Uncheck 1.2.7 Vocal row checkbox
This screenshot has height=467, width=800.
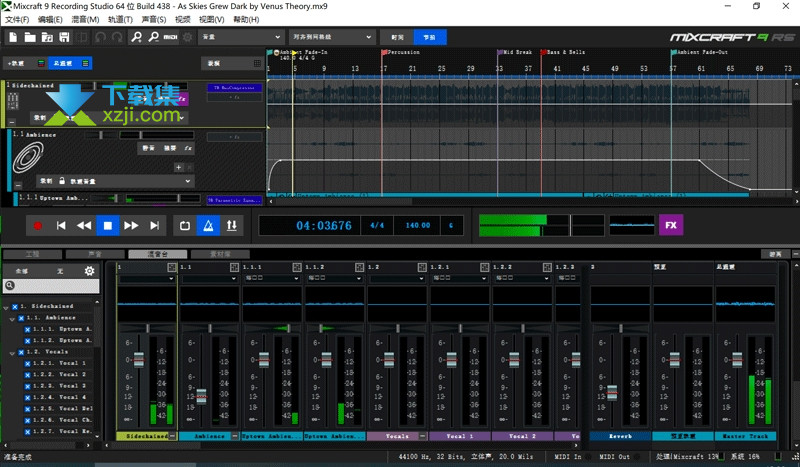(28, 432)
